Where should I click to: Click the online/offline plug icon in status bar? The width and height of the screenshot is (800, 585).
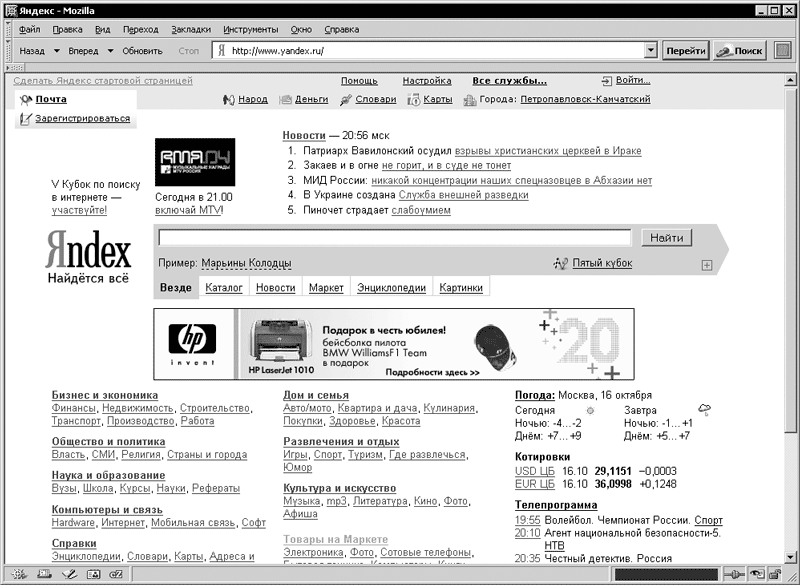pos(735,574)
